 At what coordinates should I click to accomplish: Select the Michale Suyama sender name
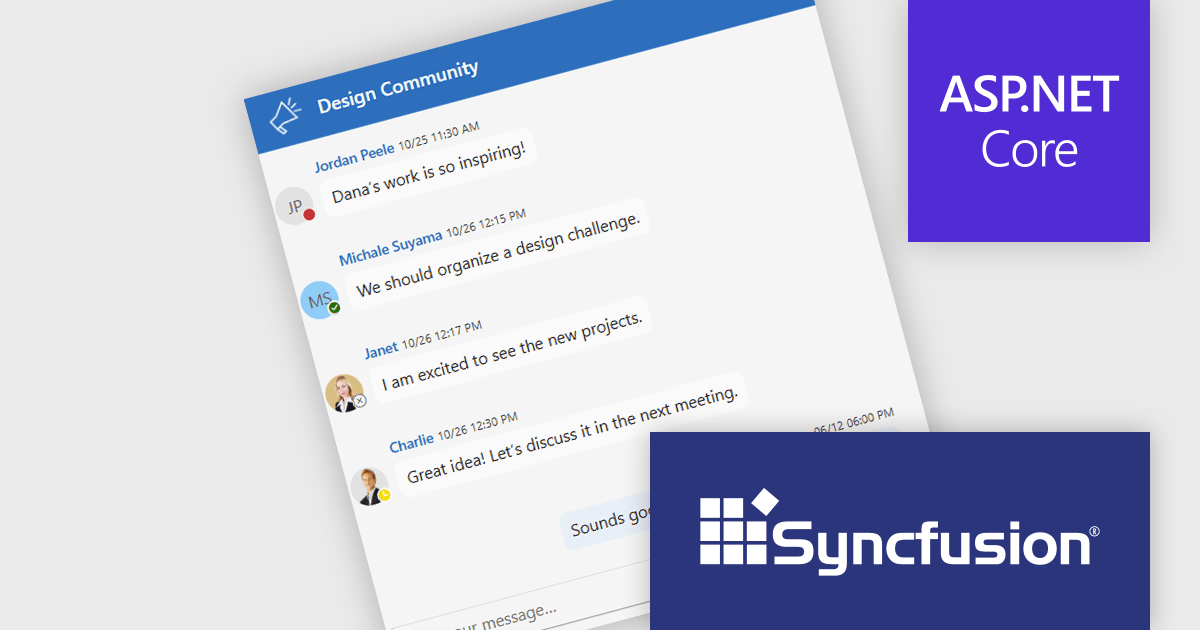(x=391, y=247)
